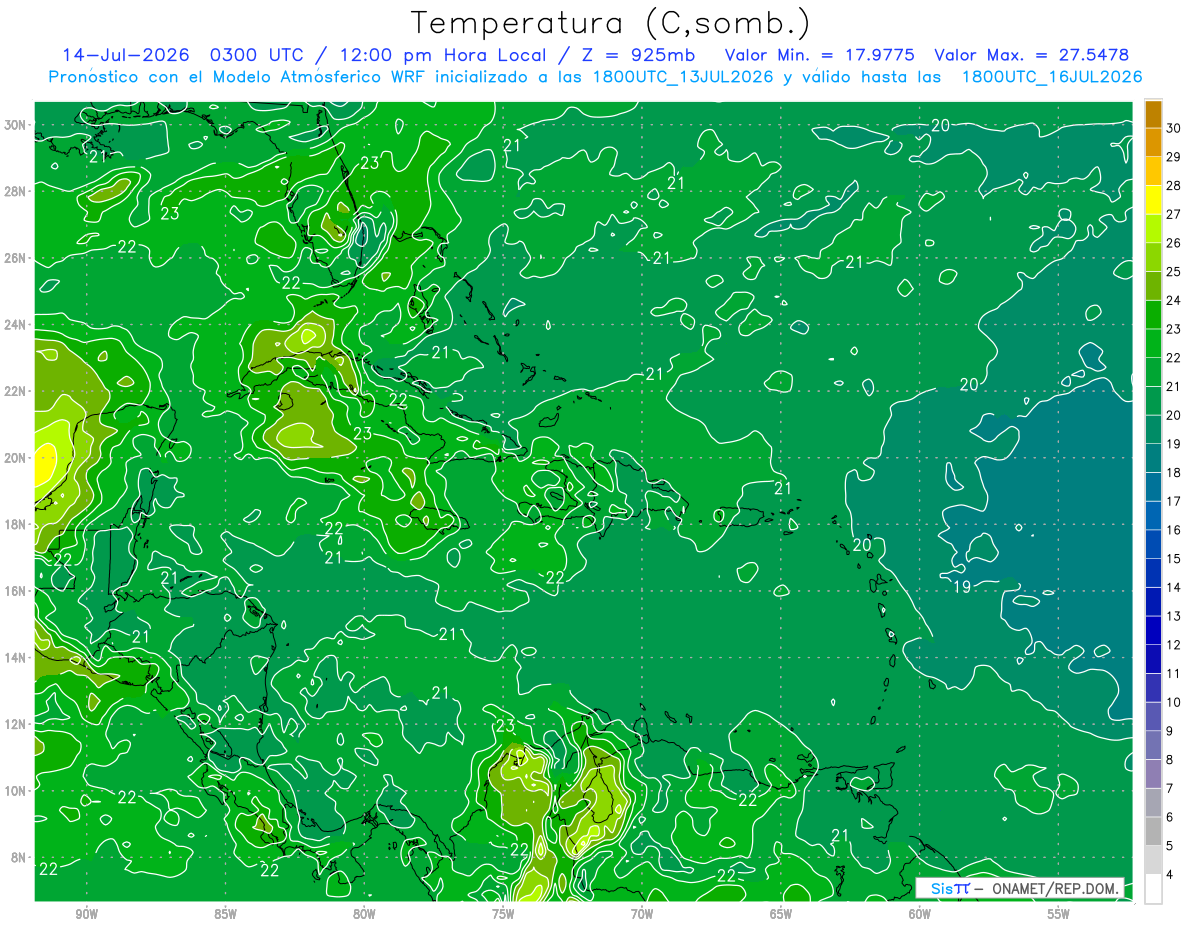The image size is (1200, 927).
Task: Click the color scale label "11"
Action: coord(1174,674)
